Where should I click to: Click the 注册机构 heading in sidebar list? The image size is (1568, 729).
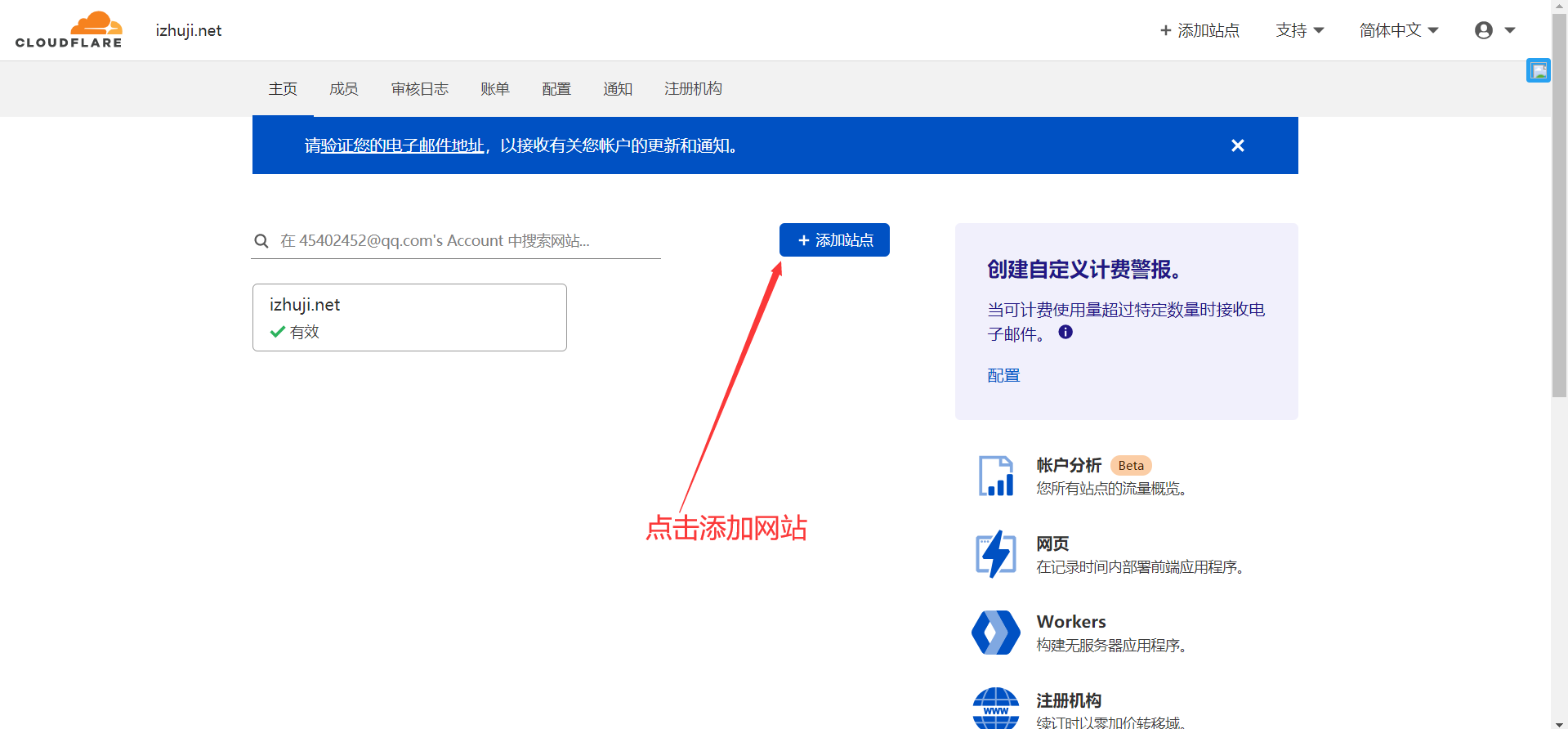pyautogui.click(x=1069, y=700)
